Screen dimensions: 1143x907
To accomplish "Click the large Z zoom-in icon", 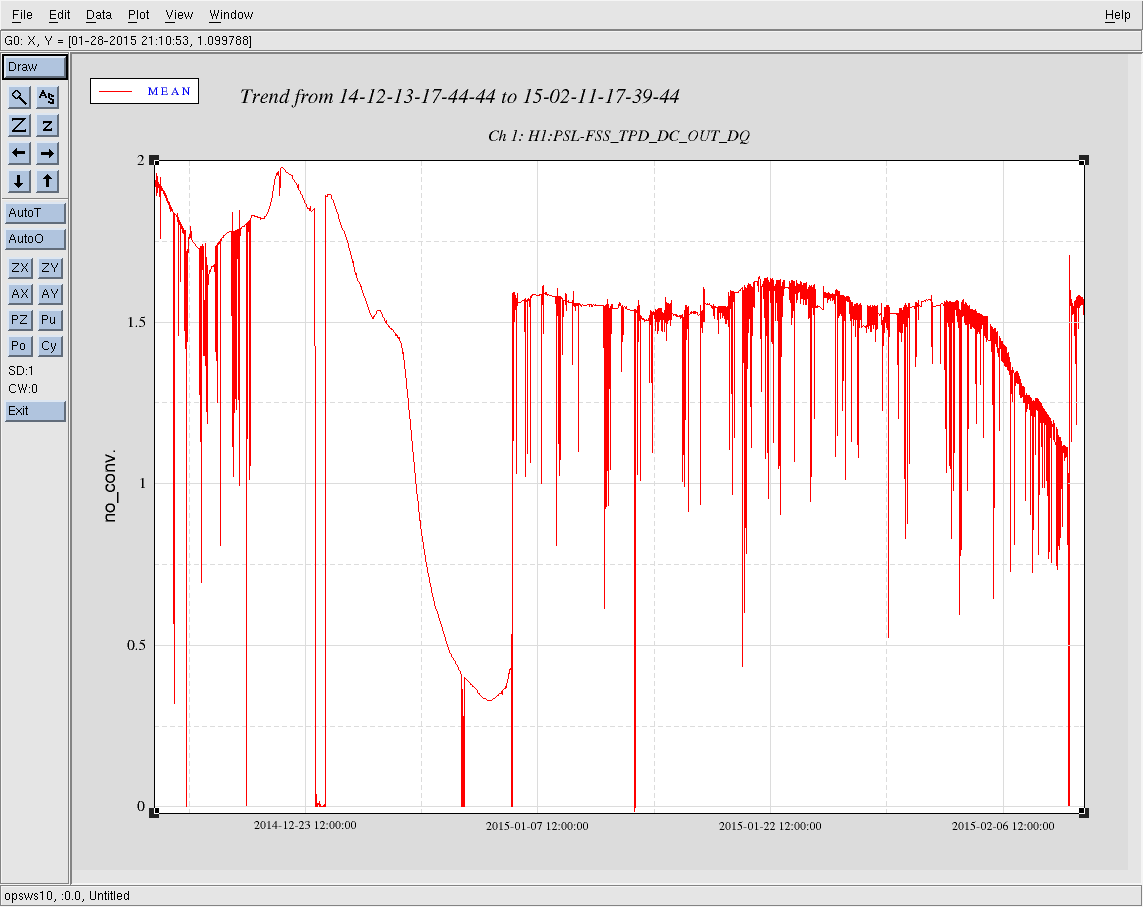I will click(19, 125).
